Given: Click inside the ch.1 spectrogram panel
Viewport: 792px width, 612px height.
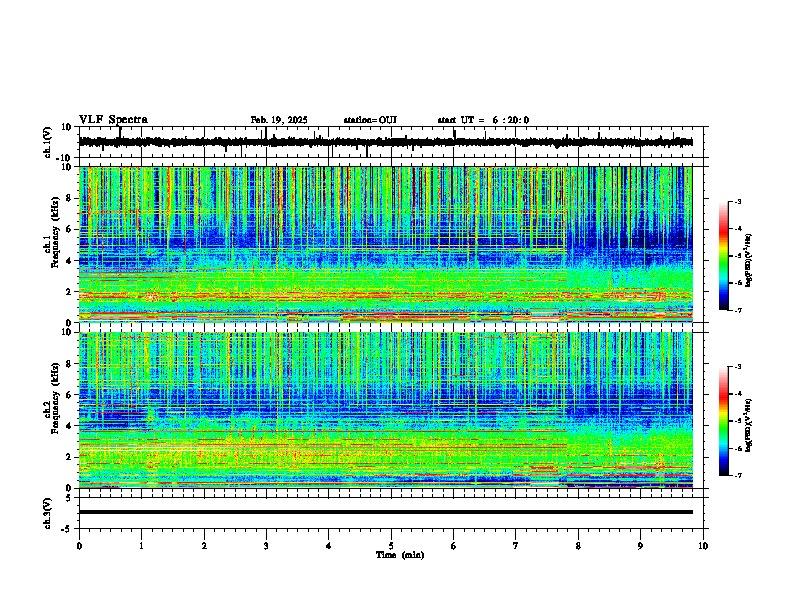Looking at the screenshot, I should 385,244.
